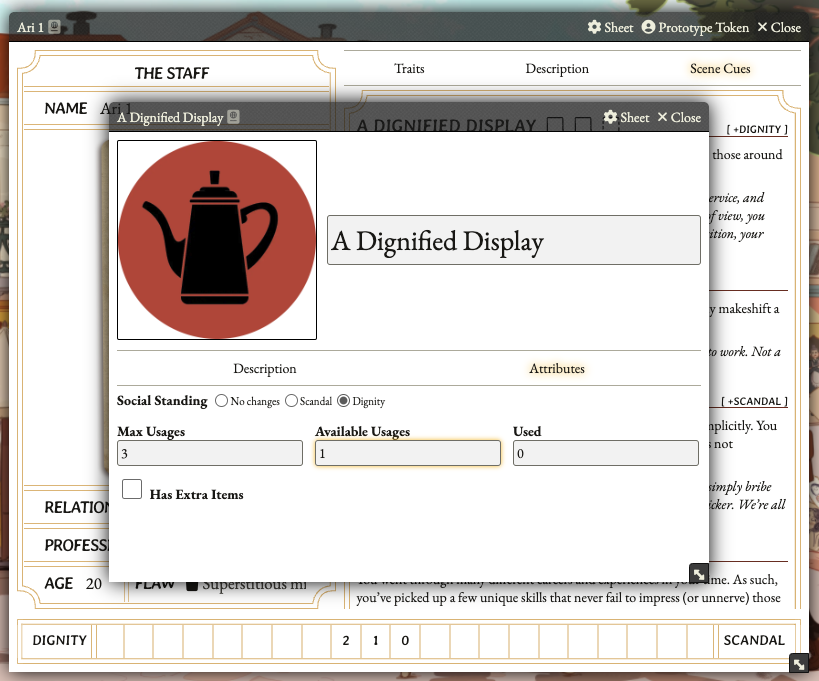The width and height of the screenshot is (819, 681).
Task: Click document ID icon beside A Dignified Display title
Action: [x=233, y=117]
